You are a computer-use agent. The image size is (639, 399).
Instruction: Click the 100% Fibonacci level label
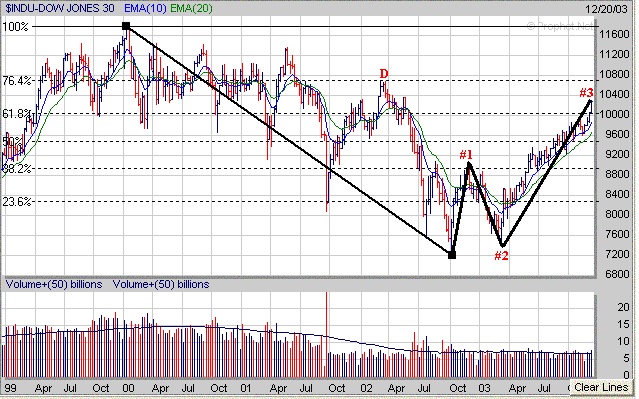pyautogui.click(x=15, y=27)
